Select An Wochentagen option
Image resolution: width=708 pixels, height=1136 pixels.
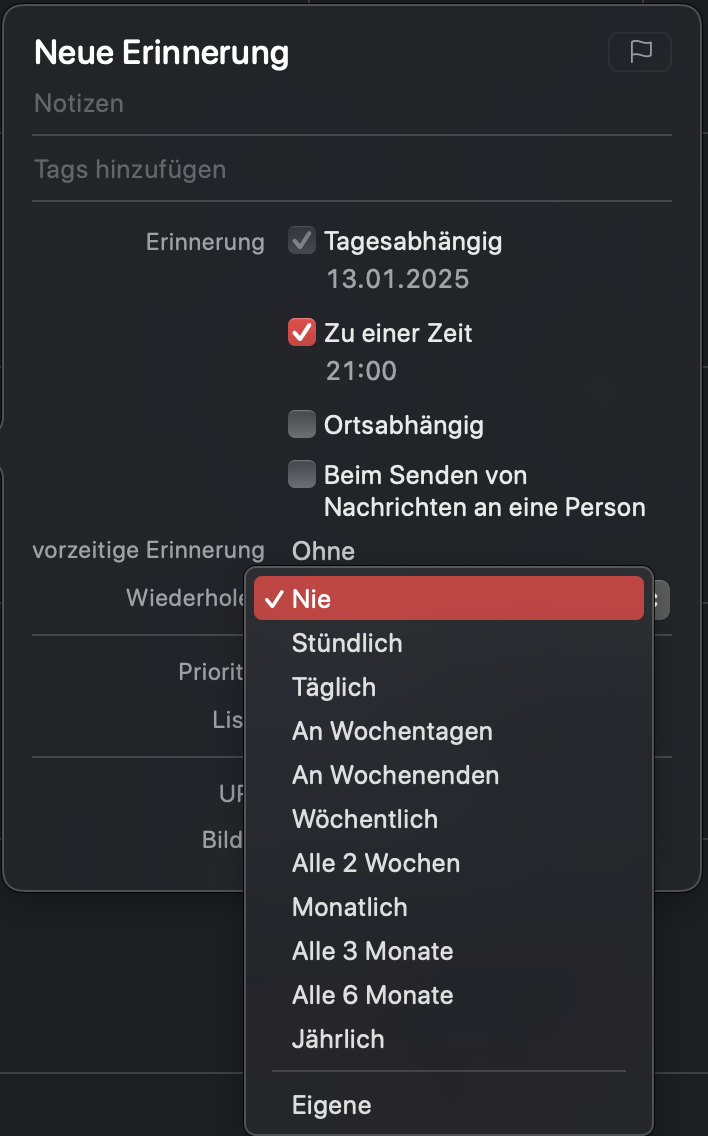click(x=392, y=731)
